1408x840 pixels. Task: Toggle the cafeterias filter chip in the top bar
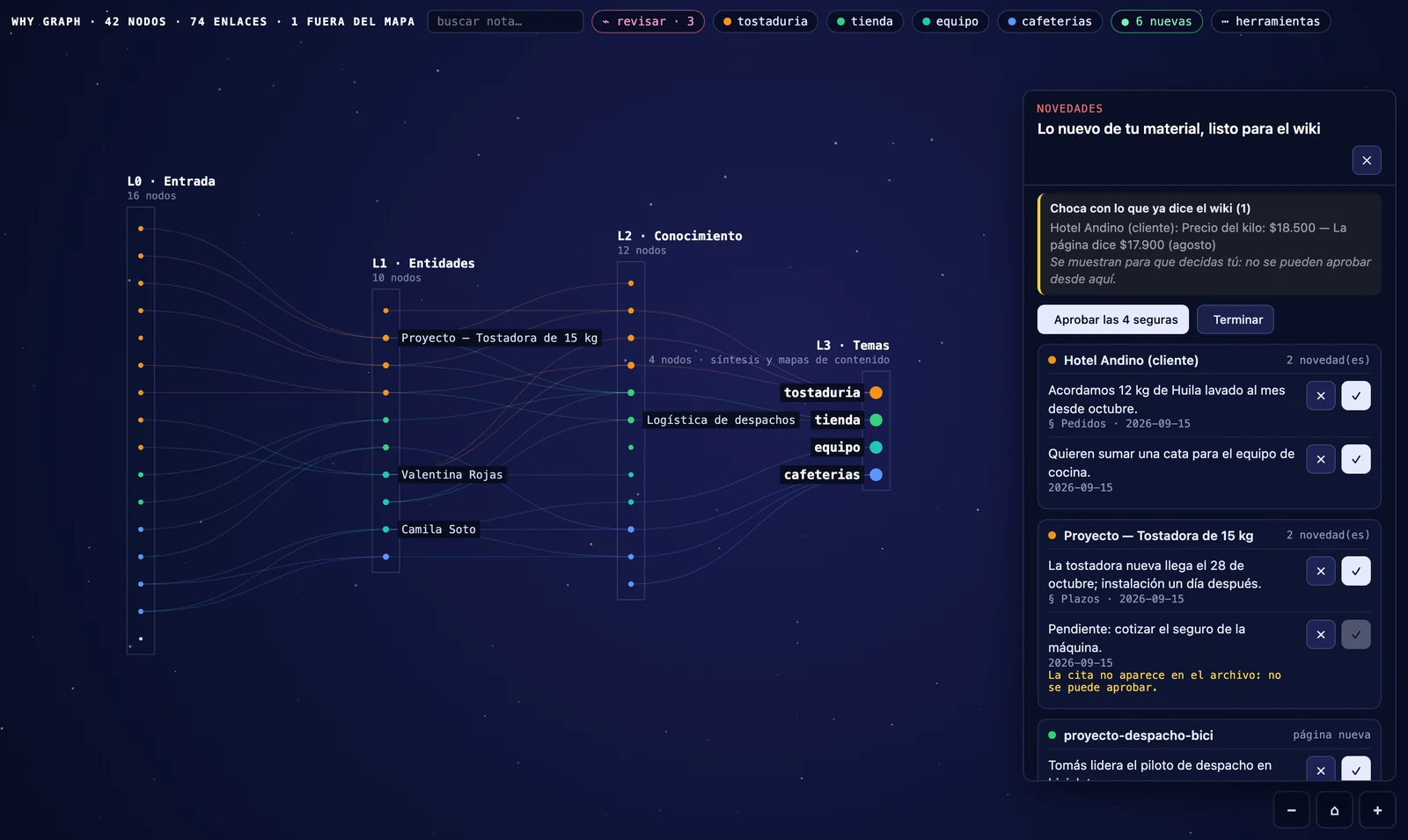click(1050, 21)
